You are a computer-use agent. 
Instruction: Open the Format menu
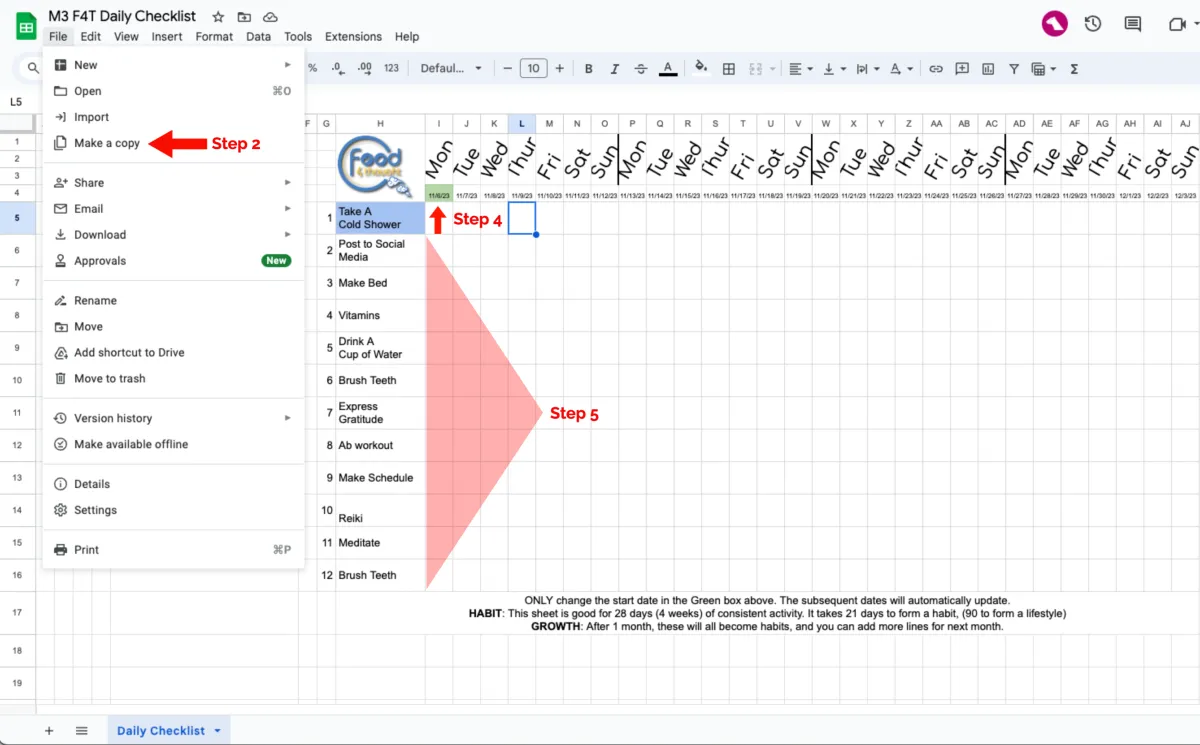(214, 36)
